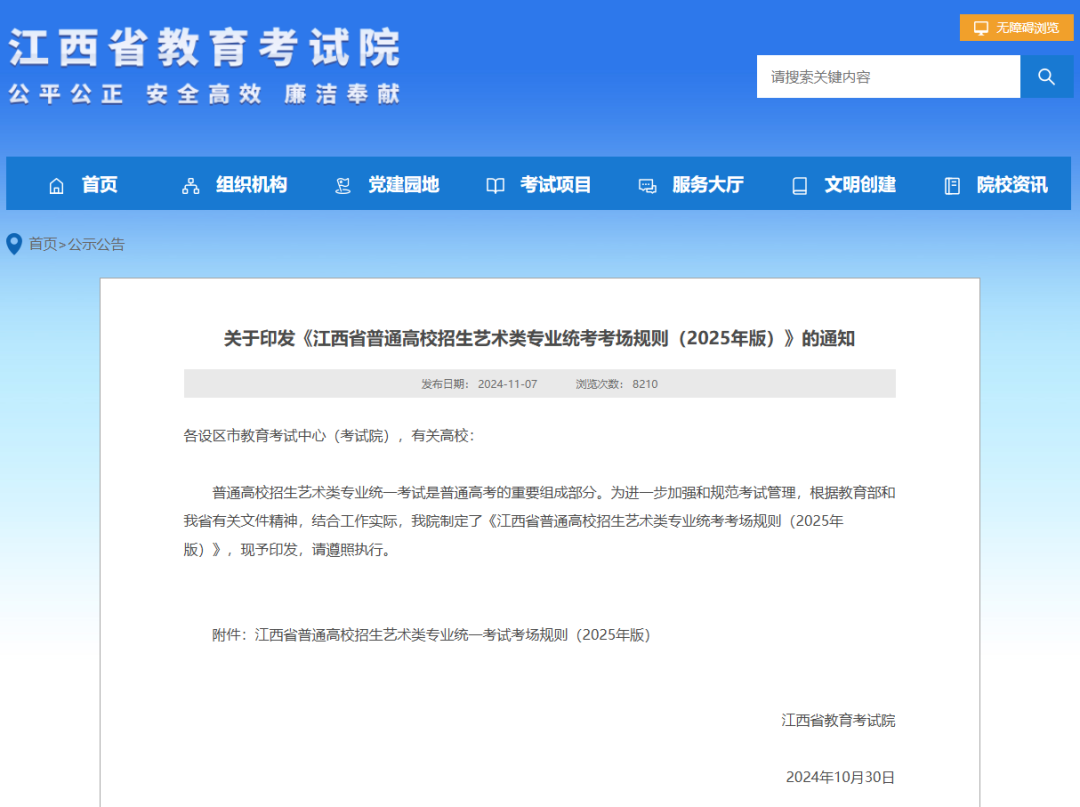Enable 无障碍浏览 accessibility mode
This screenshot has height=807, width=1080.
point(1017,28)
